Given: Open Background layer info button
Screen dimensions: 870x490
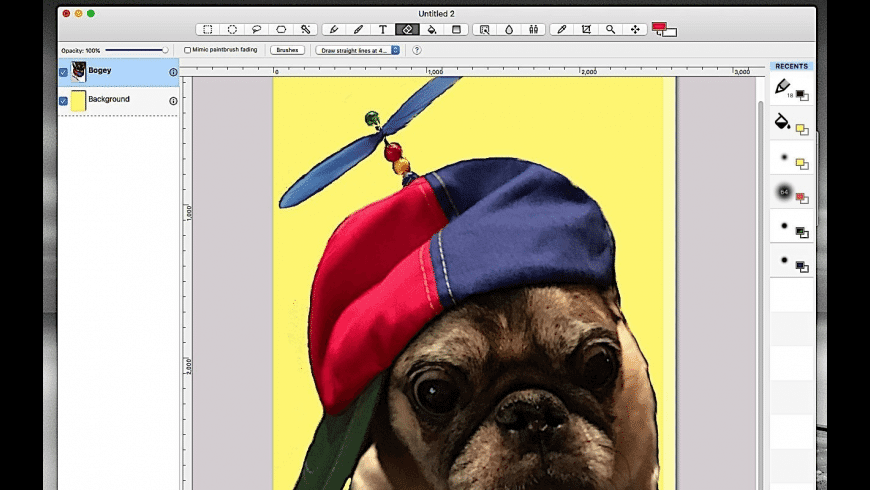Looking at the screenshot, I should coord(173,101).
